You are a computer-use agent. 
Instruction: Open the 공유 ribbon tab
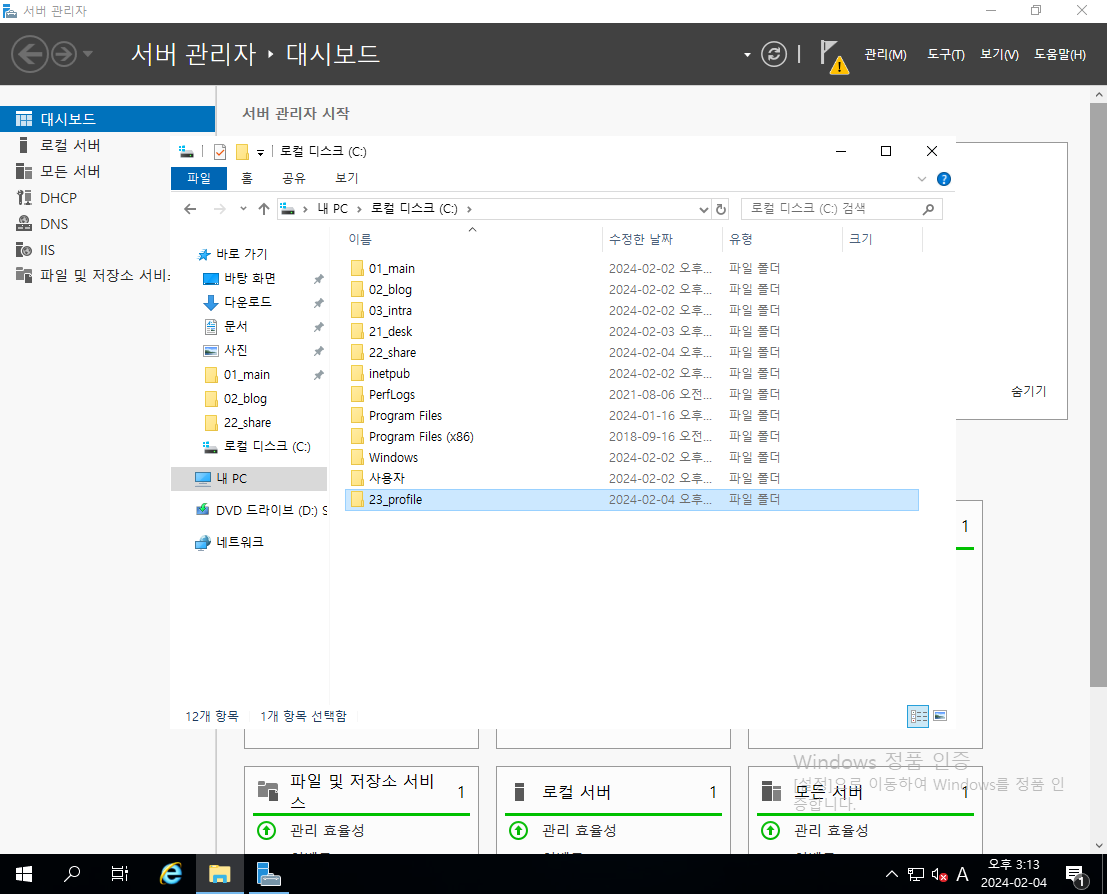pyautogui.click(x=294, y=178)
